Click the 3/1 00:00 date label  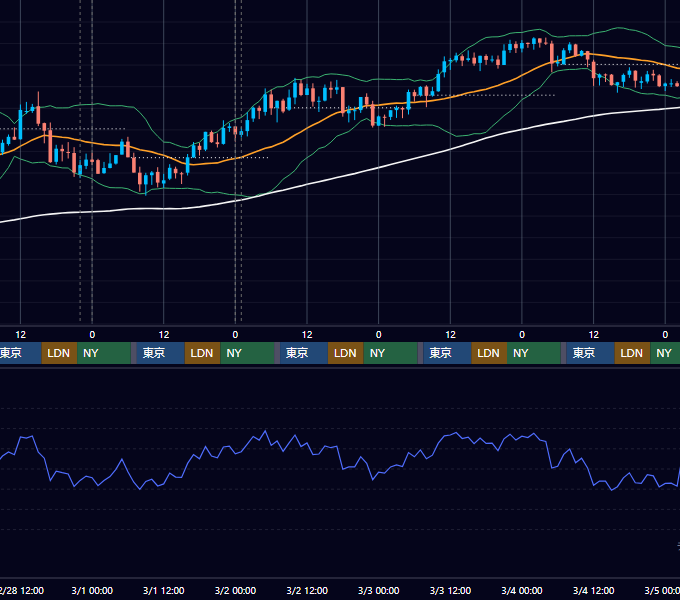pos(92,590)
